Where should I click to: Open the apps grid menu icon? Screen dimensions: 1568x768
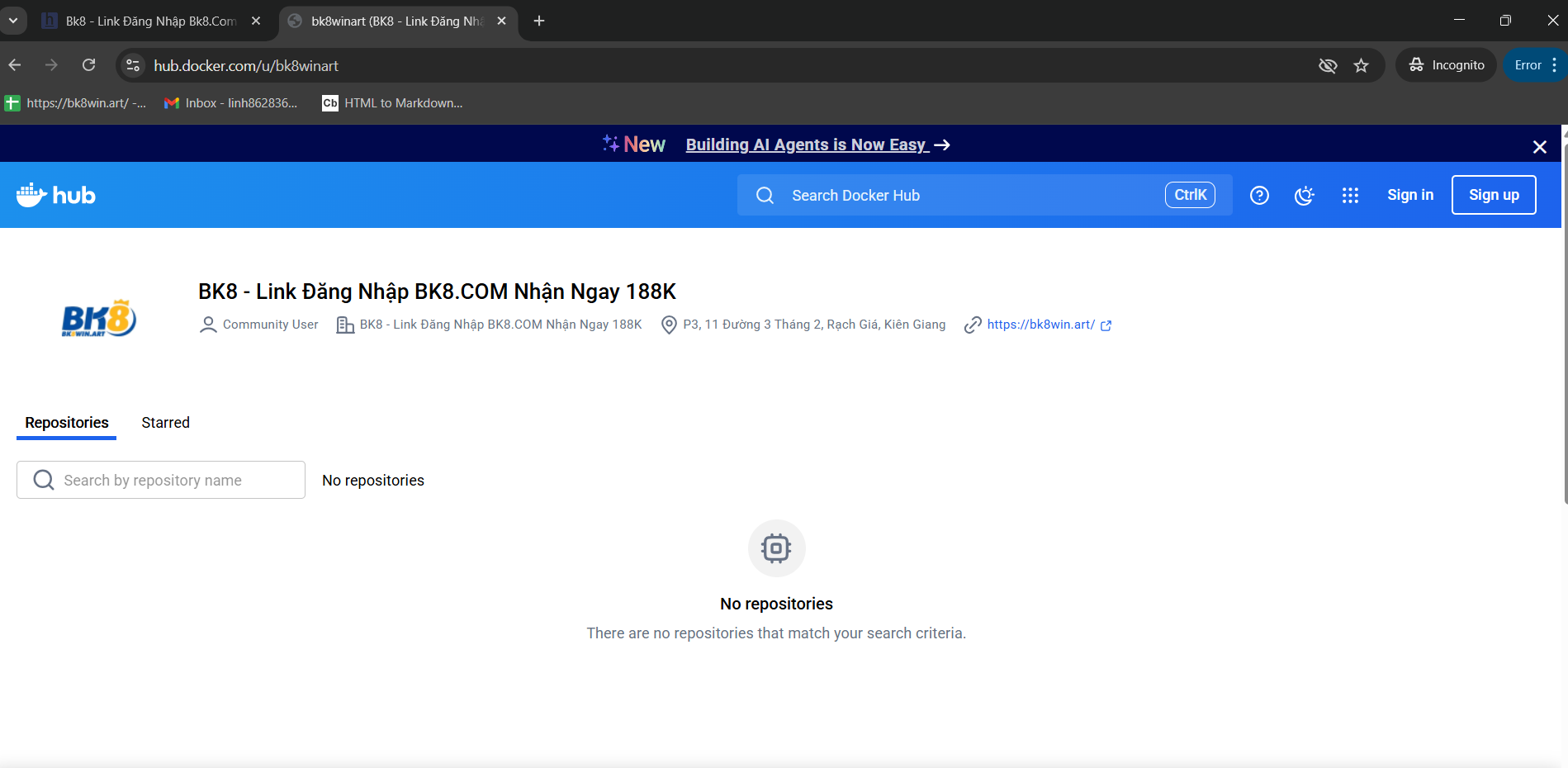click(x=1350, y=195)
